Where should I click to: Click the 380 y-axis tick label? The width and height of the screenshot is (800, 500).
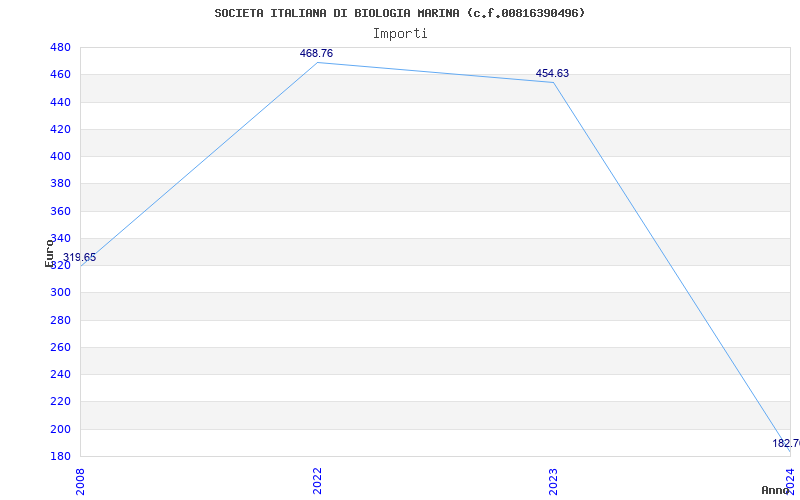coord(60,184)
